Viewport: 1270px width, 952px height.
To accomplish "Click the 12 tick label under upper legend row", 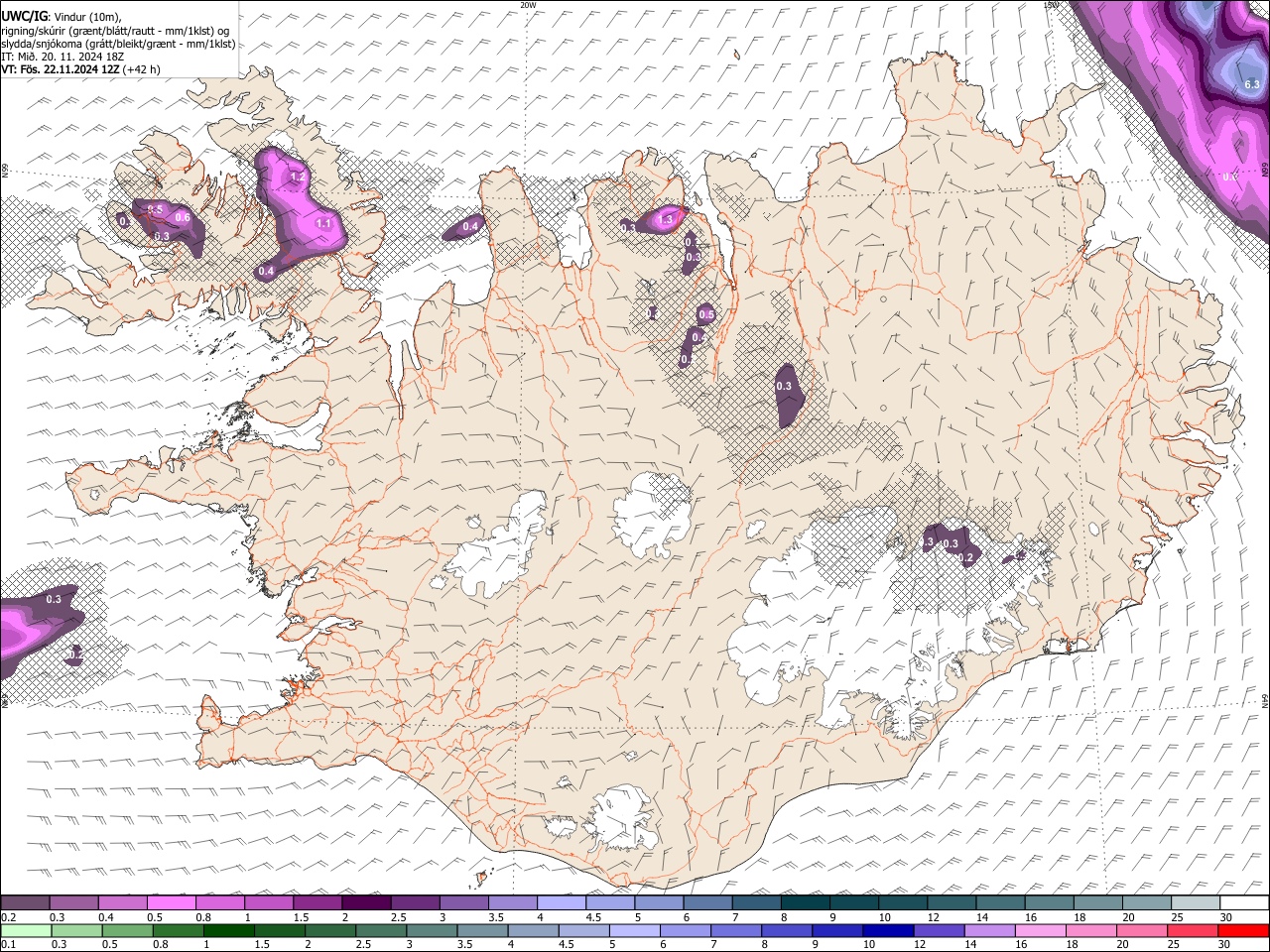I will point(933,917).
